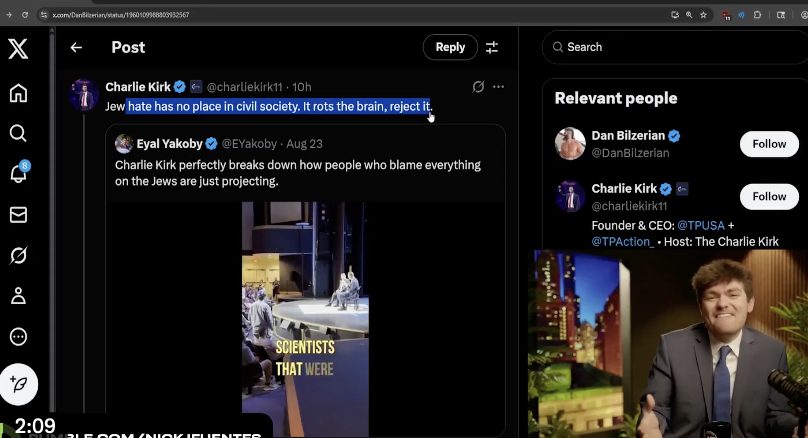Follow Dan Bilzerian
Image resolution: width=808 pixels, height=438 pixels.
(769, 144)
